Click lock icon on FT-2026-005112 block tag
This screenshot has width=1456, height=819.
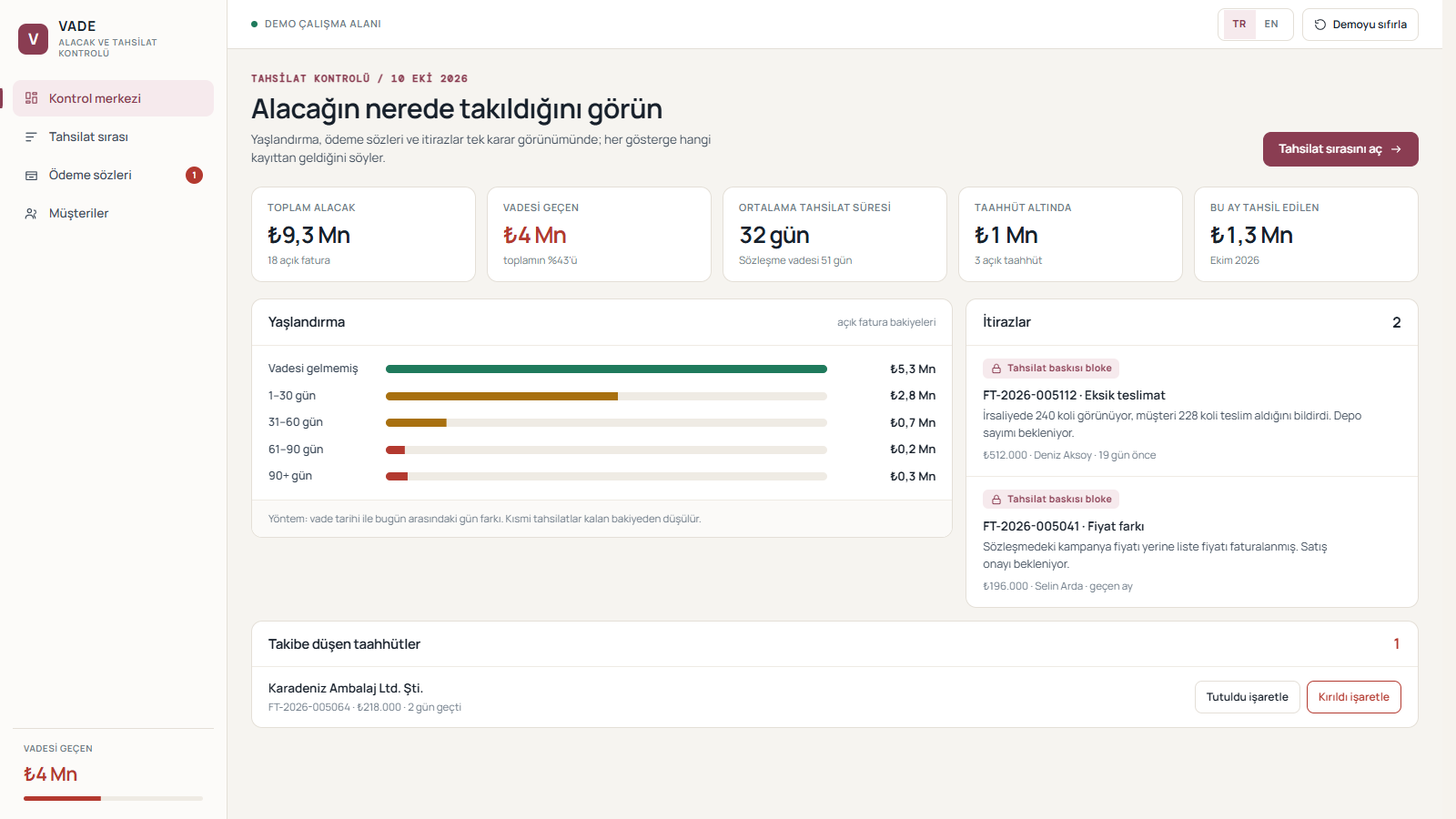pos(996,369)
